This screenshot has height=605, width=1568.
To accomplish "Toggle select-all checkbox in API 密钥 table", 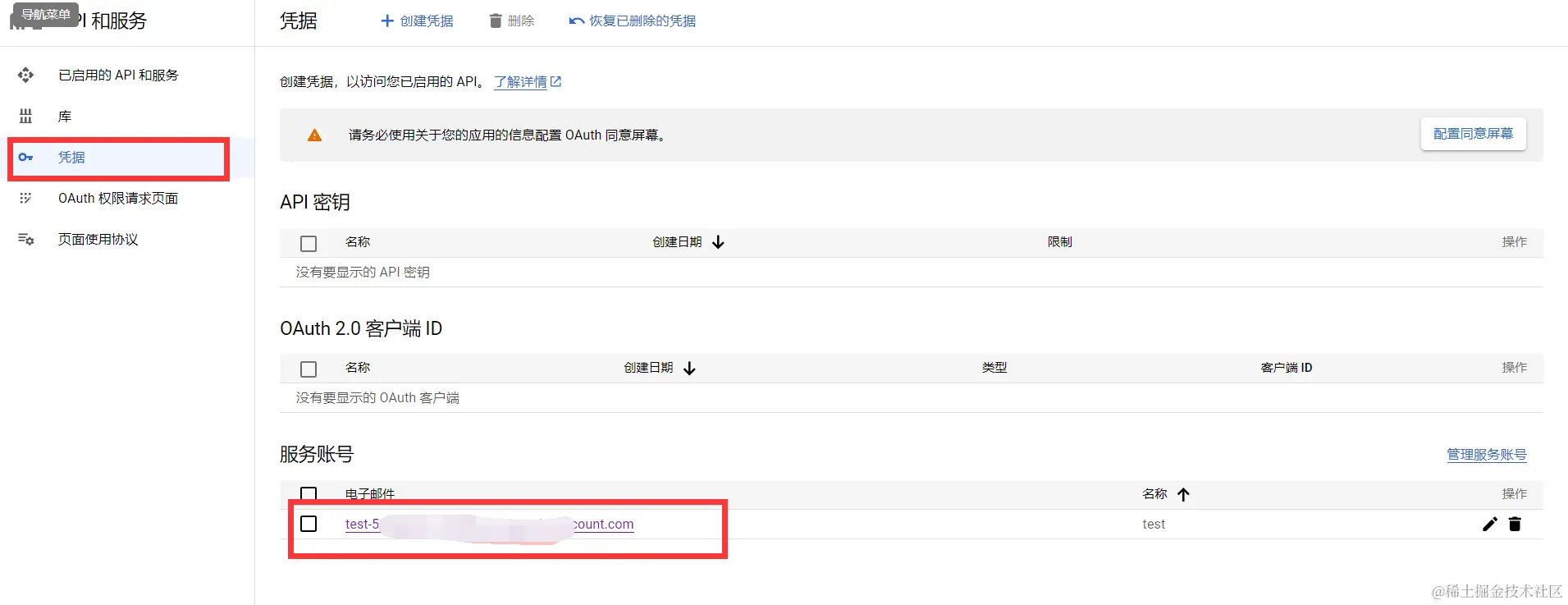I will (309, 243).
